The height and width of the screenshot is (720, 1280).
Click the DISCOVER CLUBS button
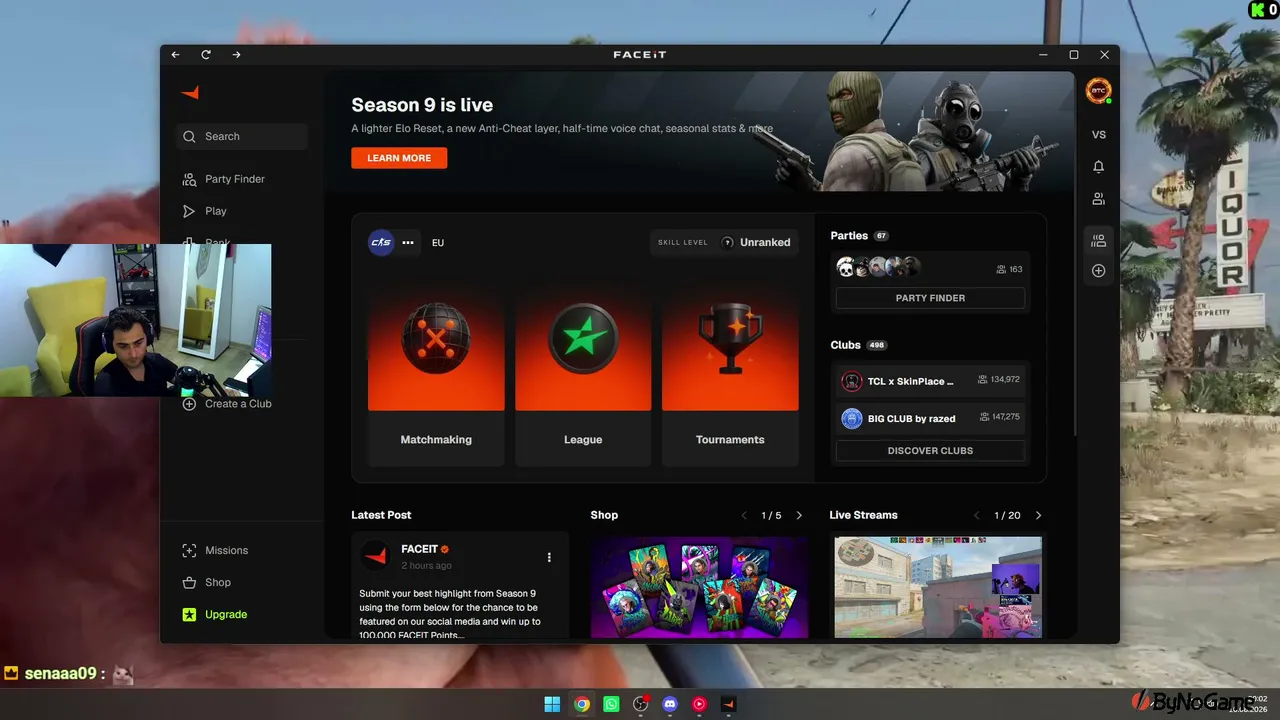tap(930, 451)
